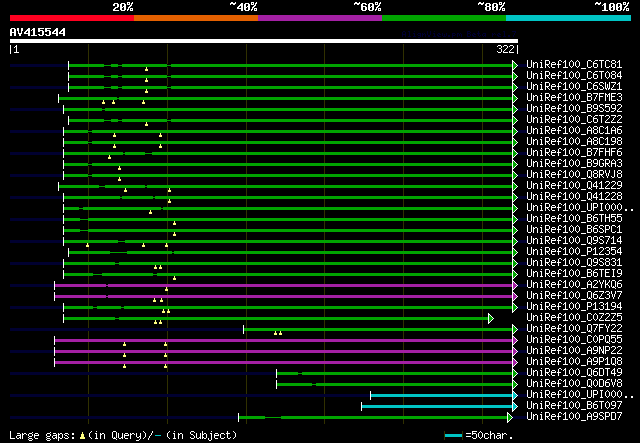640x443 pixels.
Task: Click the red ~20% identity legend segment
Action: click(x=71, y=17)
